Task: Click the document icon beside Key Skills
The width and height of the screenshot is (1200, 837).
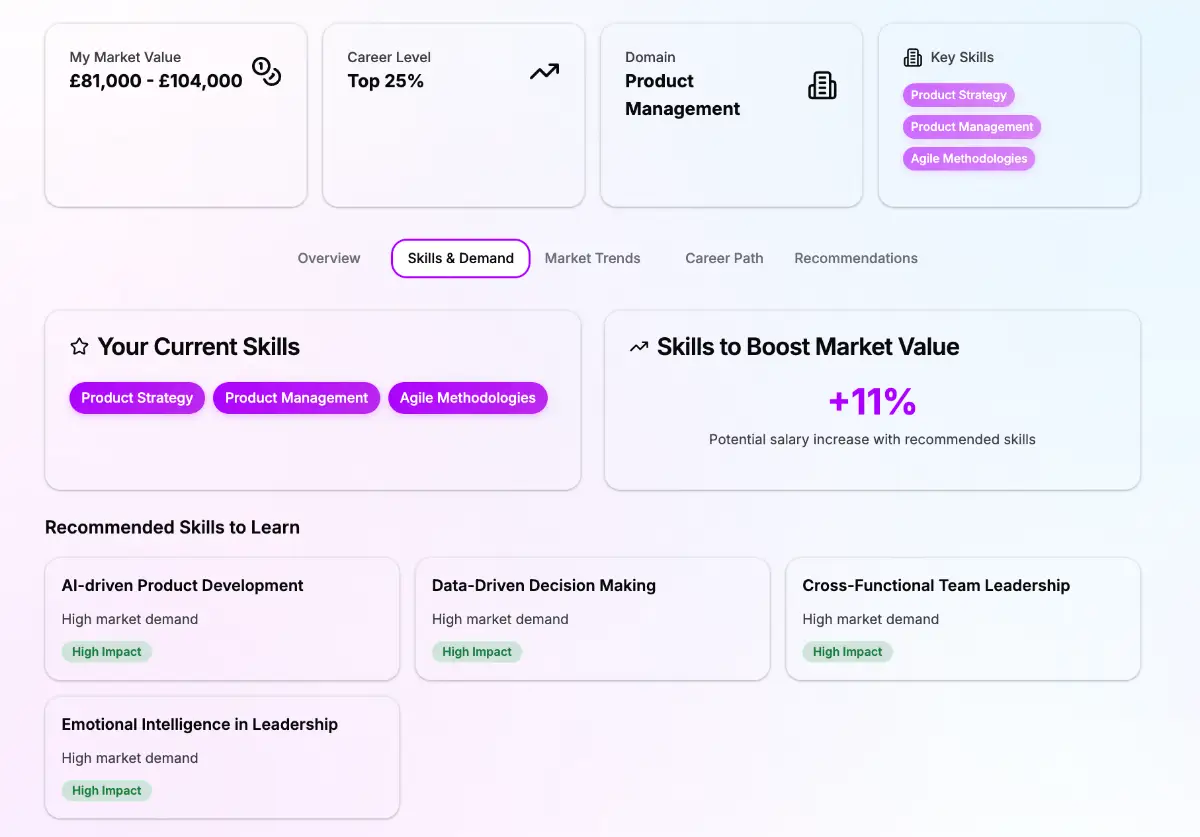Action: point(912,57)
